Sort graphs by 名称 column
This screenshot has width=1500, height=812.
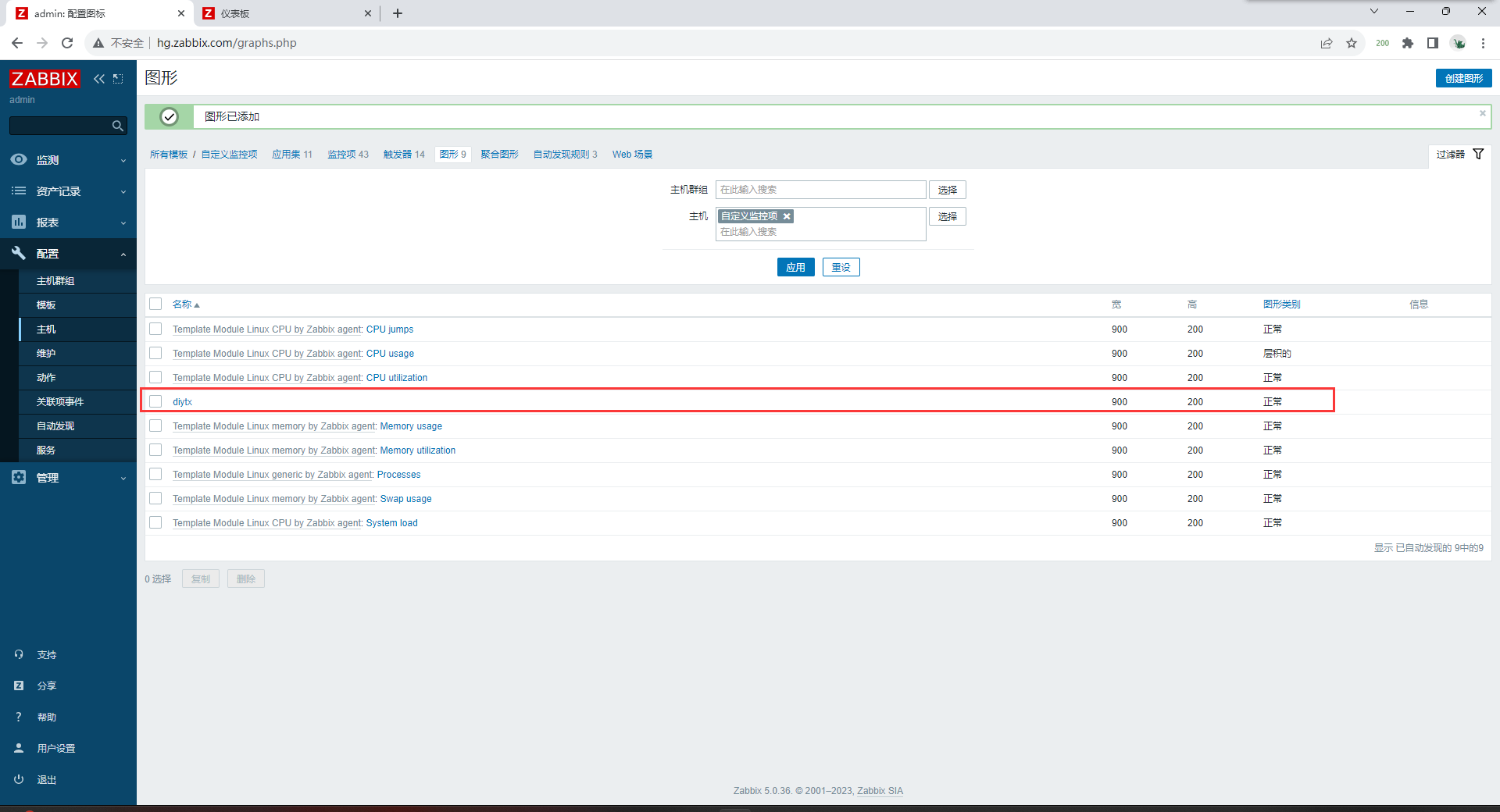[x=186, y=304]
